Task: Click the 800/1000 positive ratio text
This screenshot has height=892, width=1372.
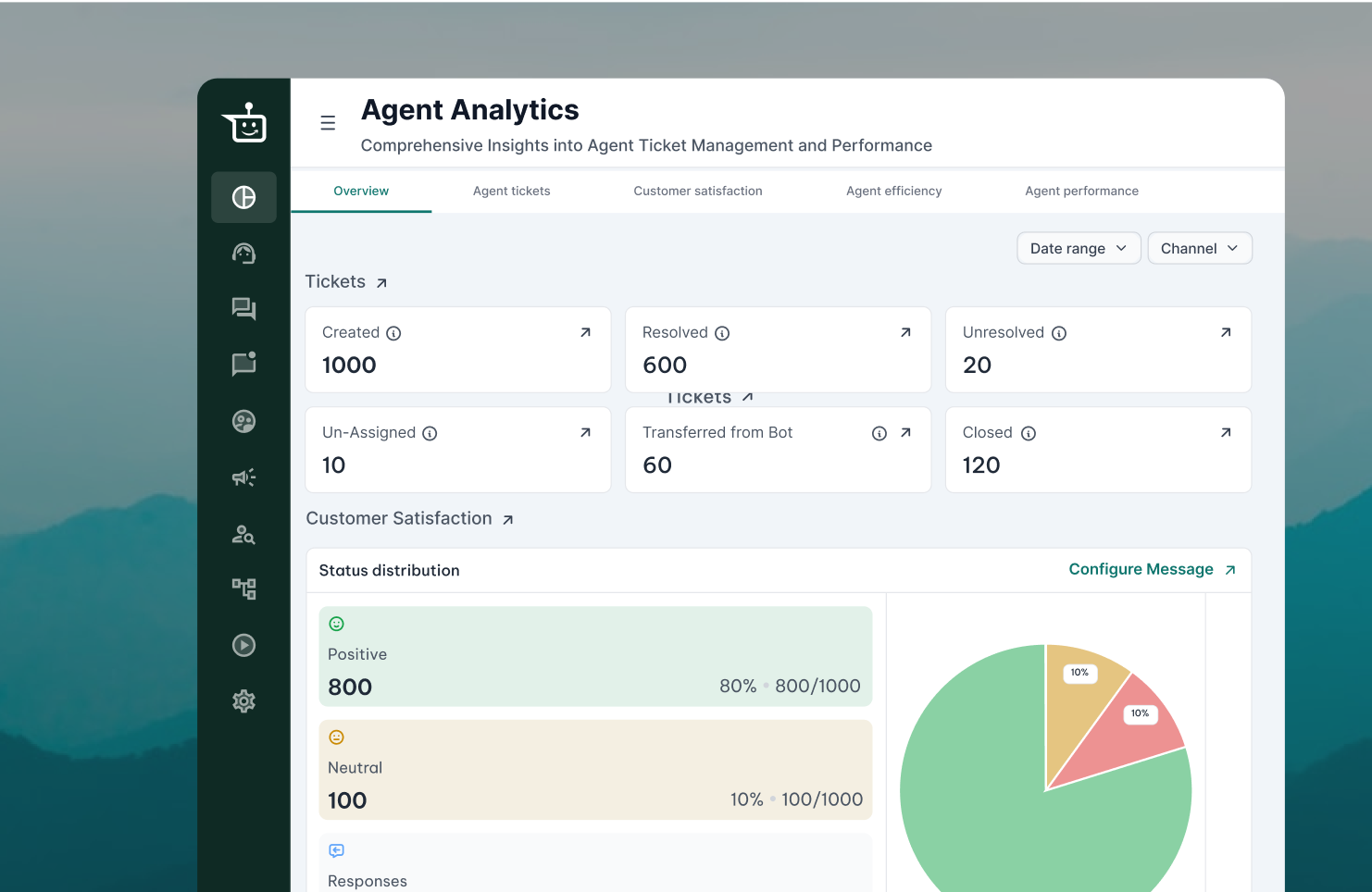Action: 817,686
